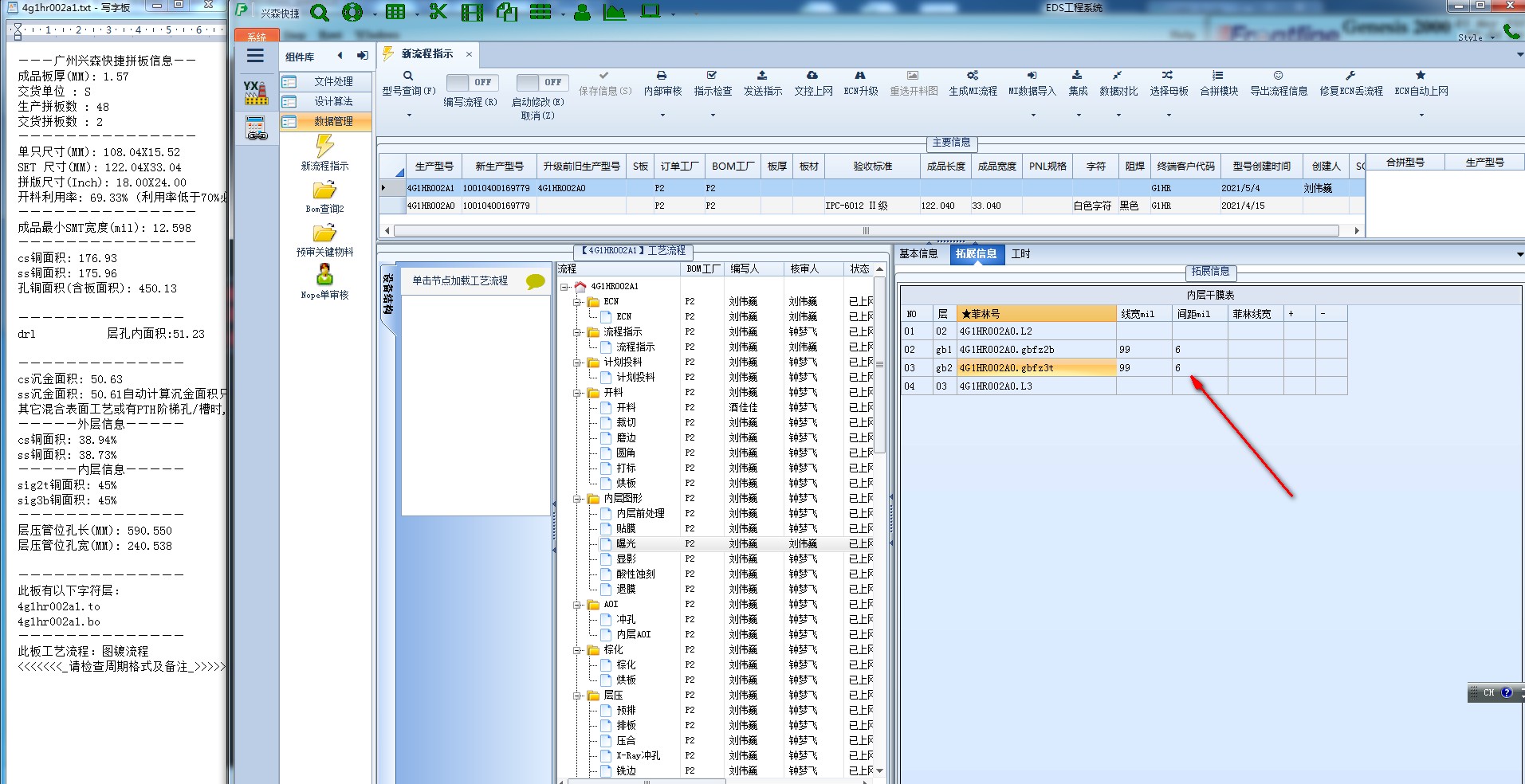Click the process tree vertical scrollbar thumb
The width and height of the screenshot is (1525, 784).
879,364
